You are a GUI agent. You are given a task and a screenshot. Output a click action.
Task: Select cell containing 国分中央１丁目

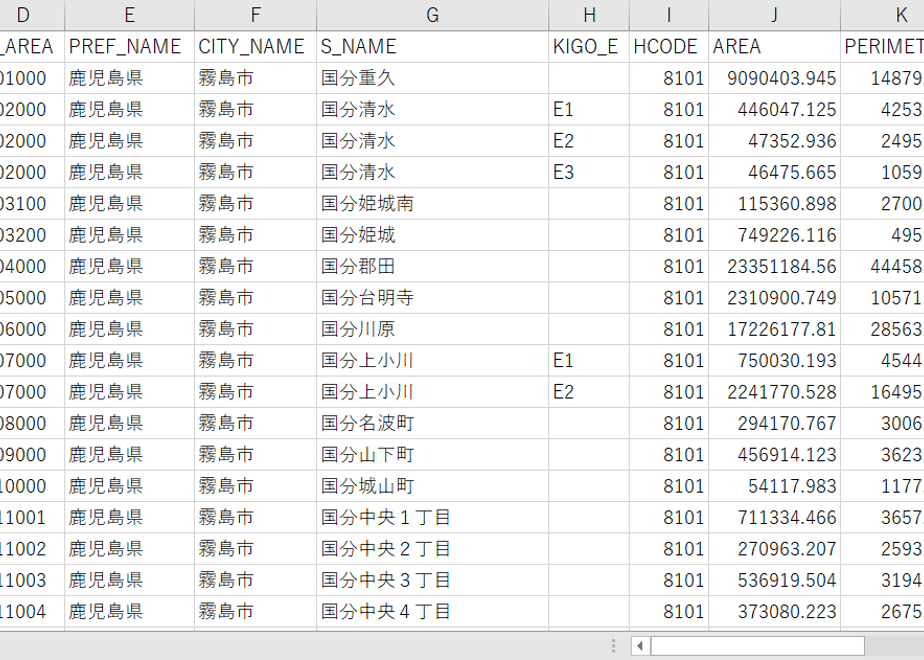(x=433, y=517)
